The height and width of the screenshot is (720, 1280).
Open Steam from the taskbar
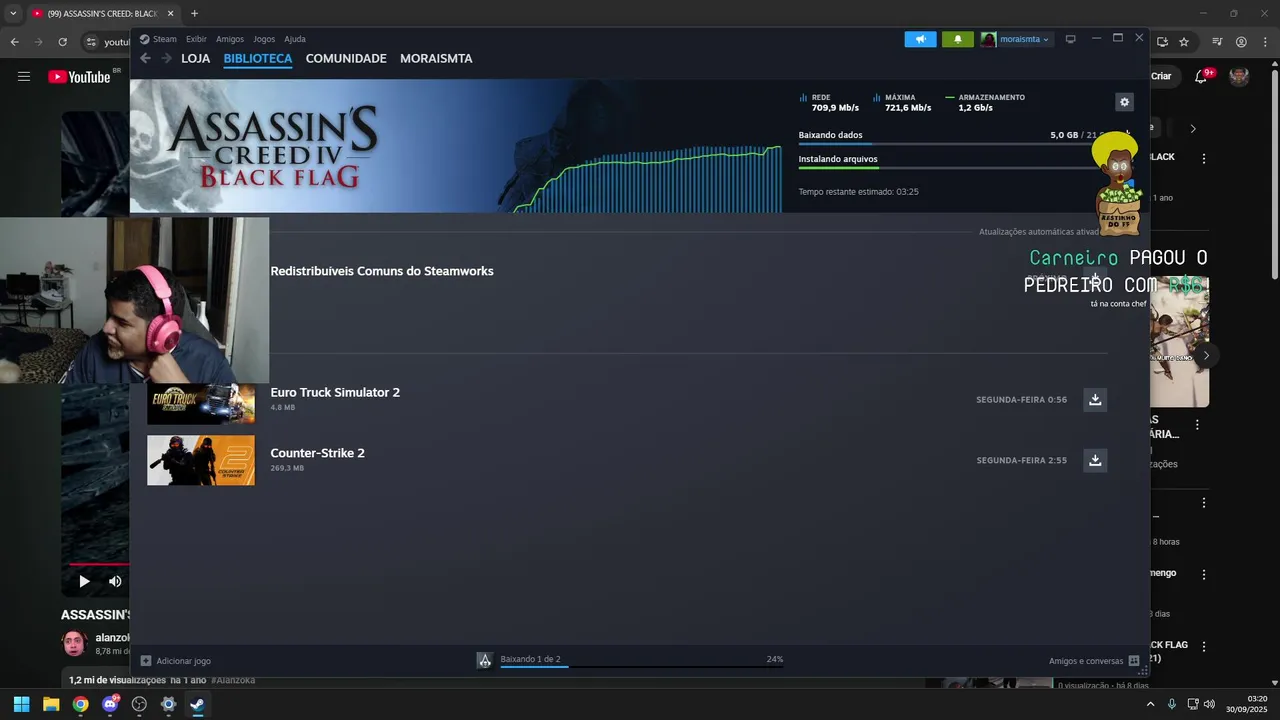[x=198, y=704]
